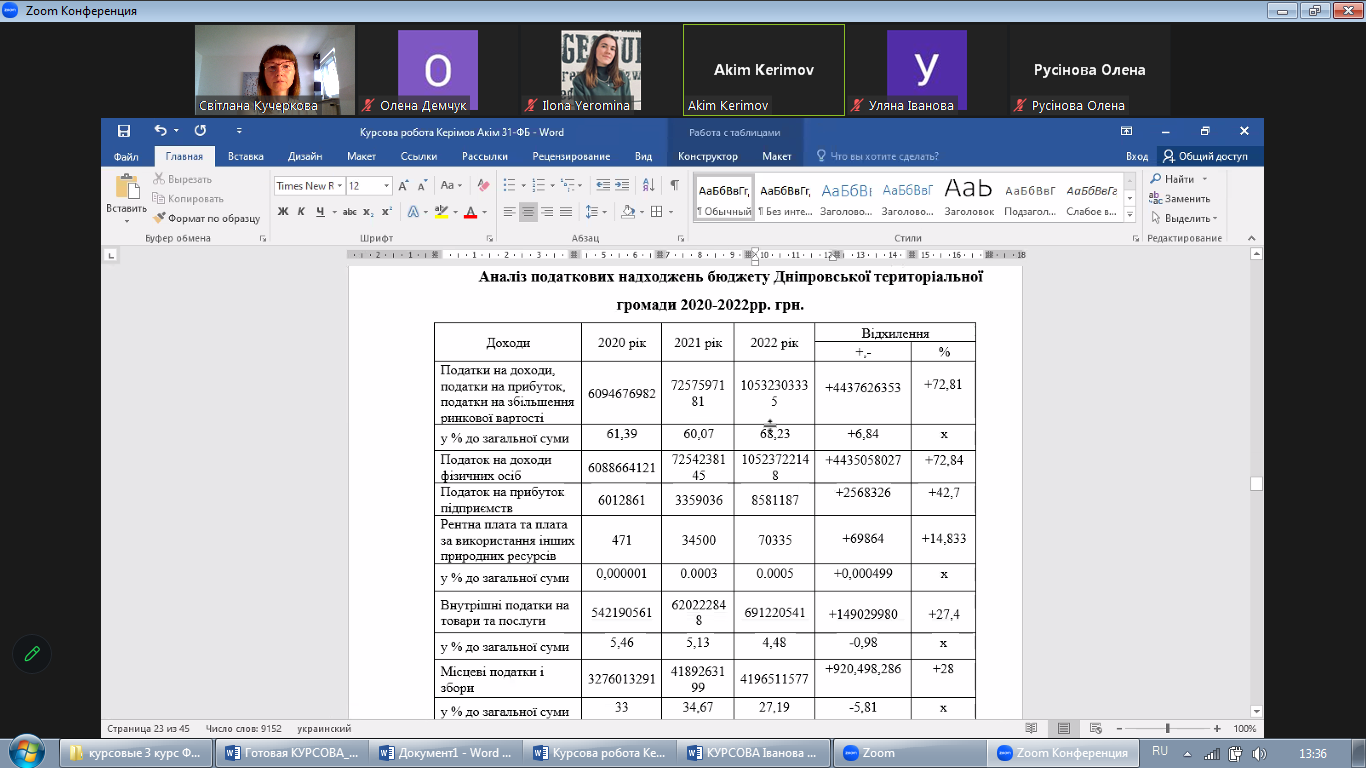Click the Общий доступ share button

point(1204,156)
